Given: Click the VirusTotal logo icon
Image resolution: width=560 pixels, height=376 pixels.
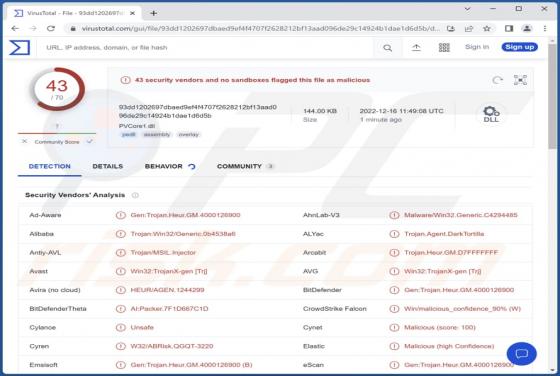Looking at the screenshot, I should pyautogui.click(x=20, y=47).
